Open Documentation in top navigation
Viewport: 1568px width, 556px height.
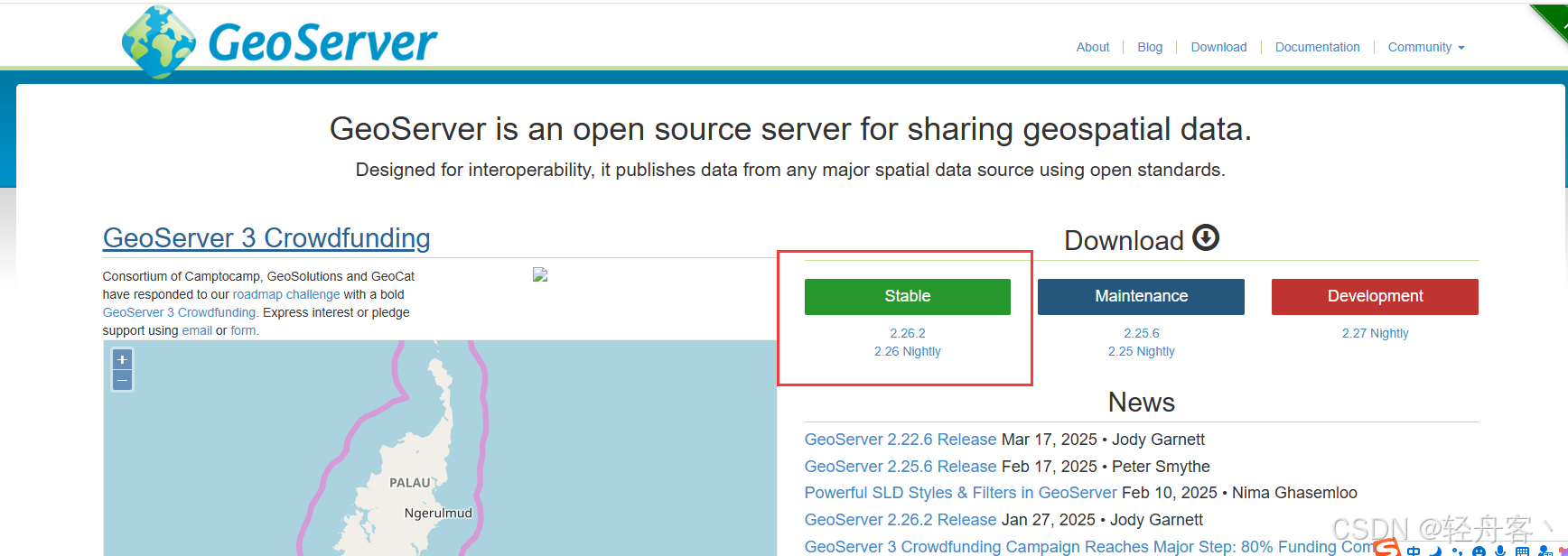1317,47
